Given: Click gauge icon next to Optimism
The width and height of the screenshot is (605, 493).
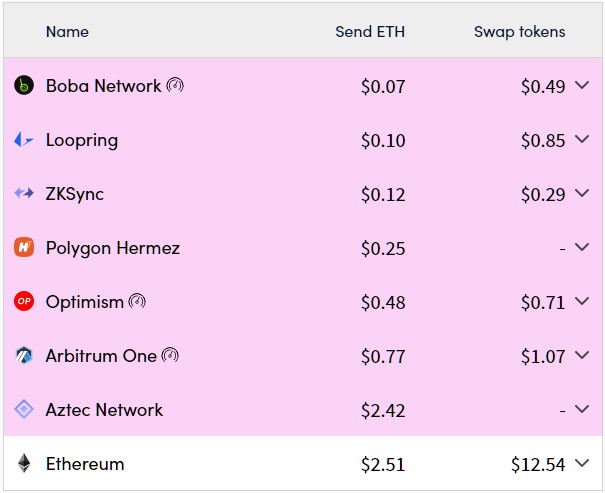Looking at the screenshot, I should [137, 301].
